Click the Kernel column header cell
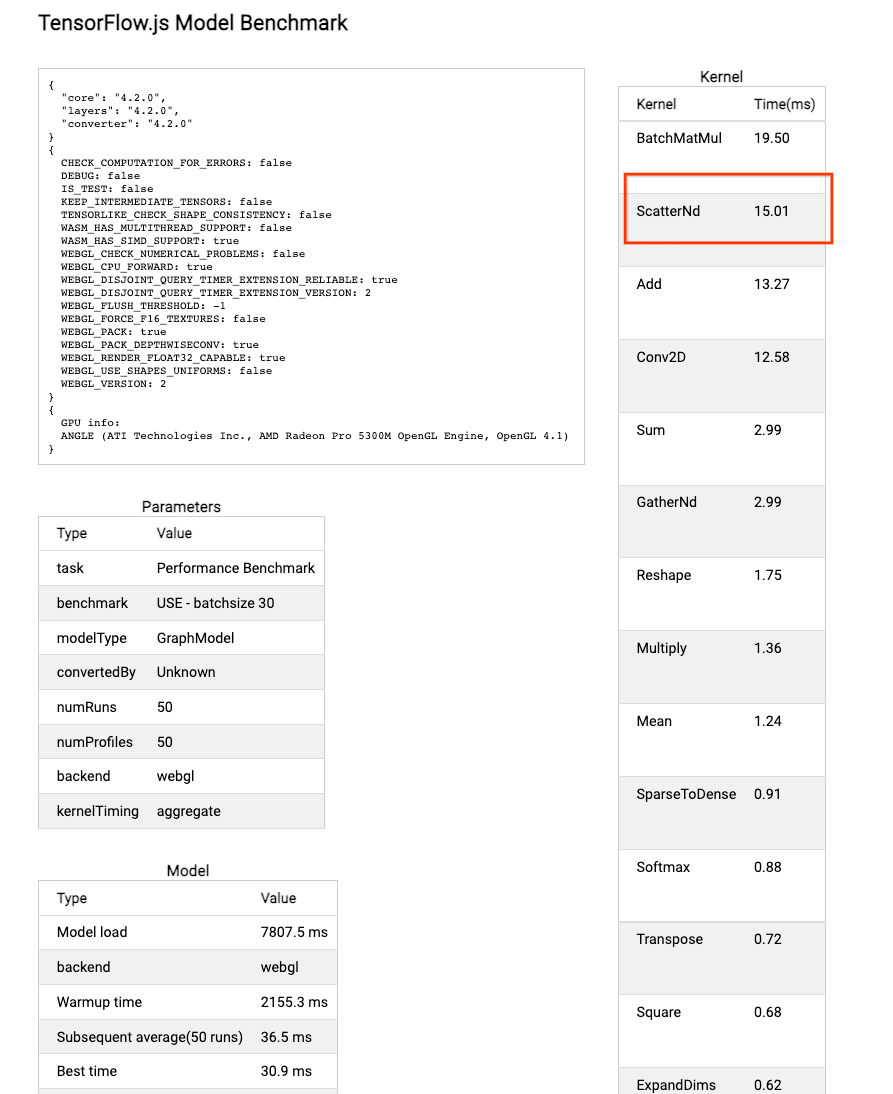The image size is (893, 1094). pyautogui.click(x=656, y=105)
